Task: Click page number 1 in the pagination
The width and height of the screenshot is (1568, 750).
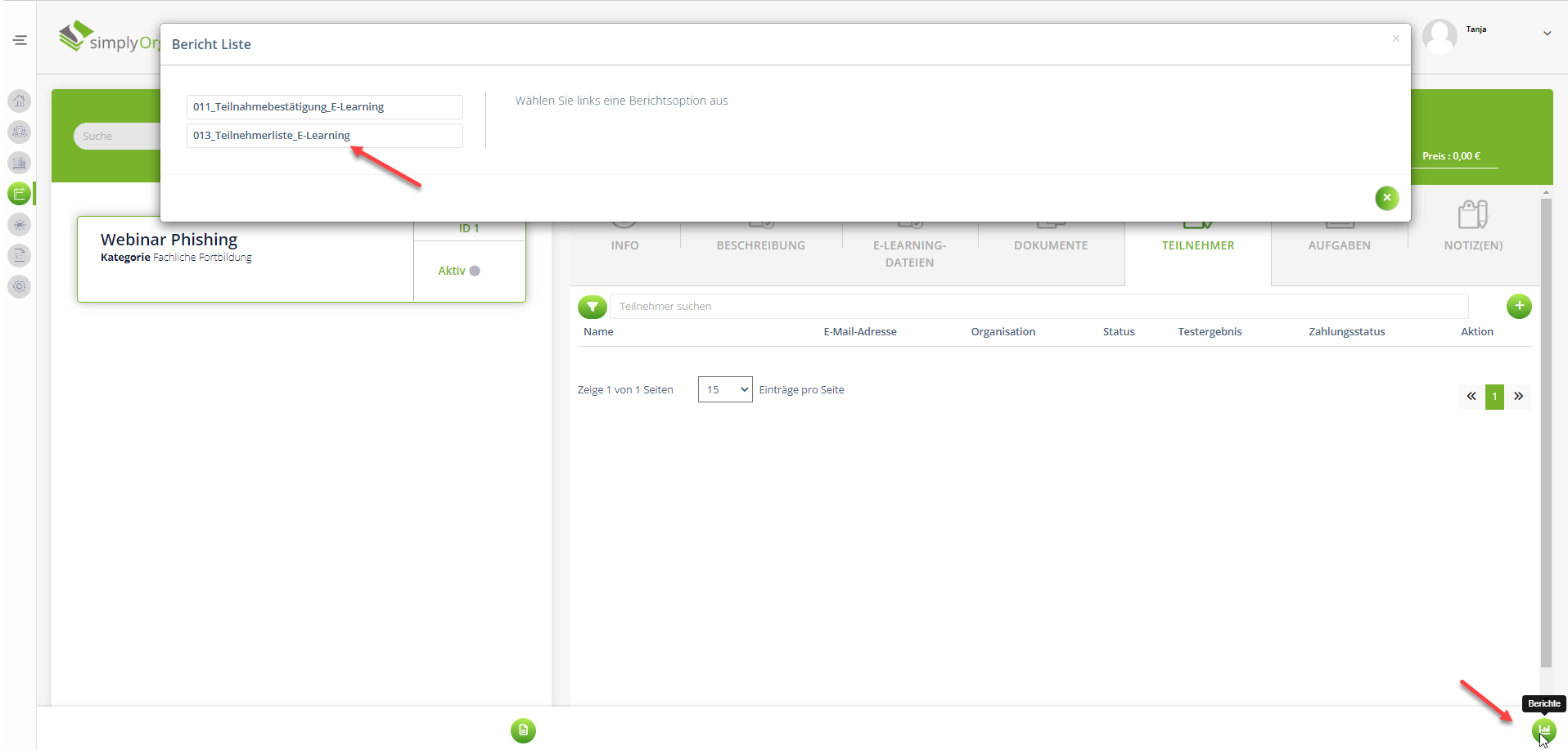Action: [1494, 397]
